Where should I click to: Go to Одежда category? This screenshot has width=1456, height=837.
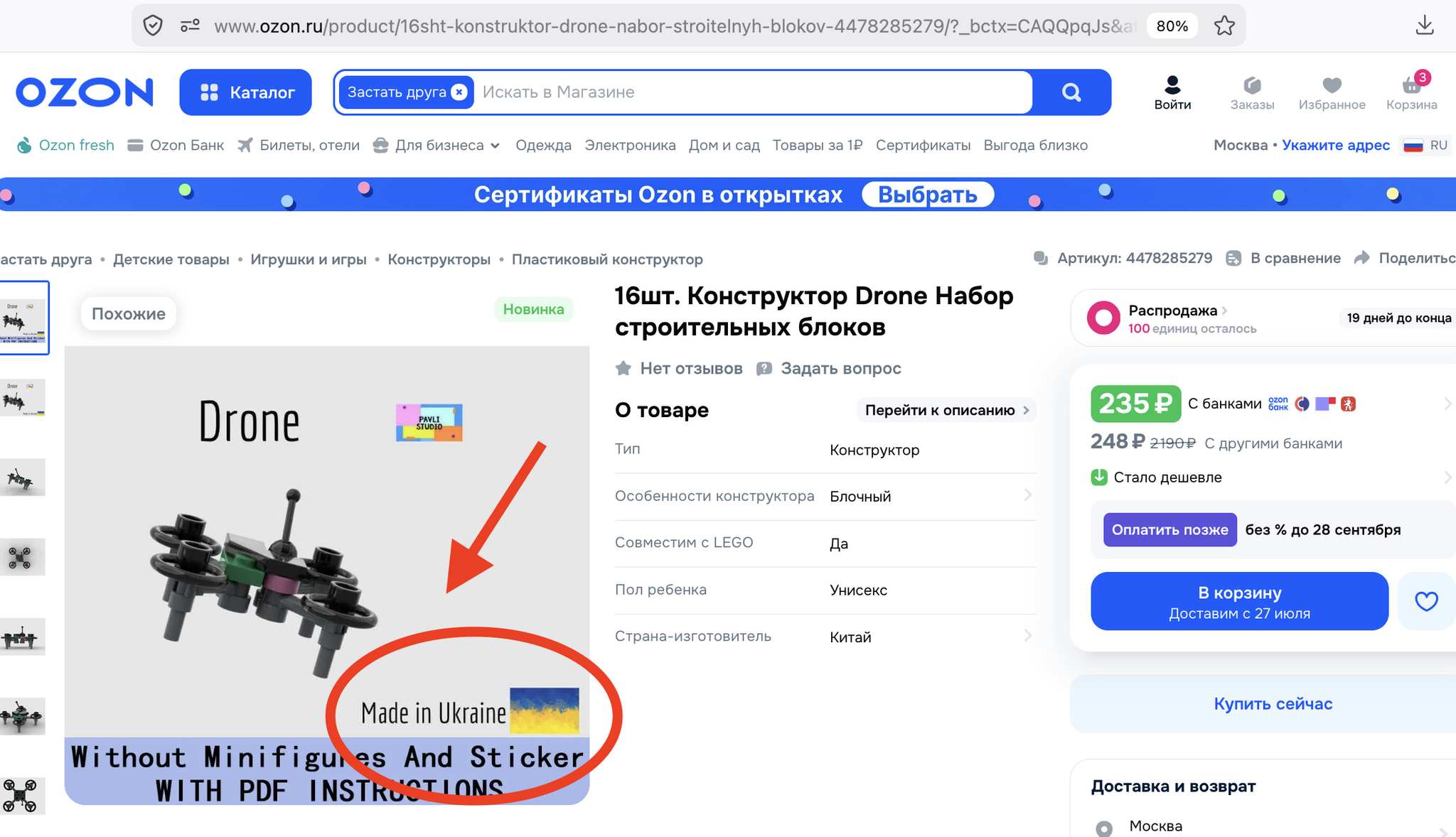tap(543, 145)
